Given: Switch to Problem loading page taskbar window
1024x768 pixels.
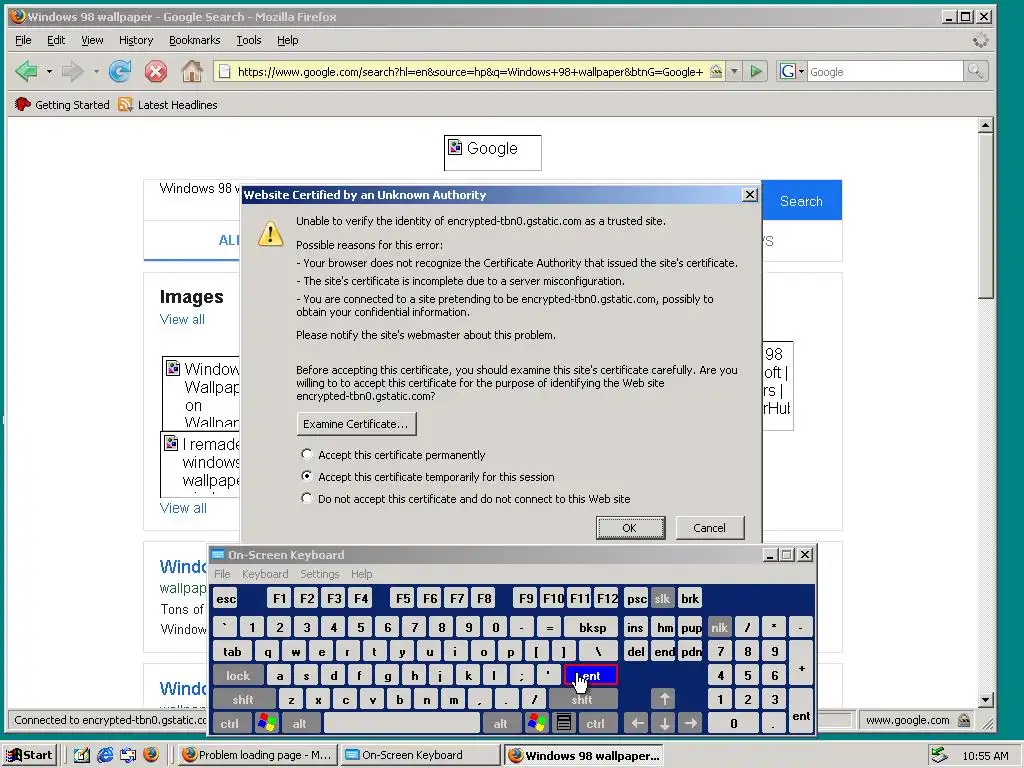Looking at the screenshot, I should click(x=257, y=755).
